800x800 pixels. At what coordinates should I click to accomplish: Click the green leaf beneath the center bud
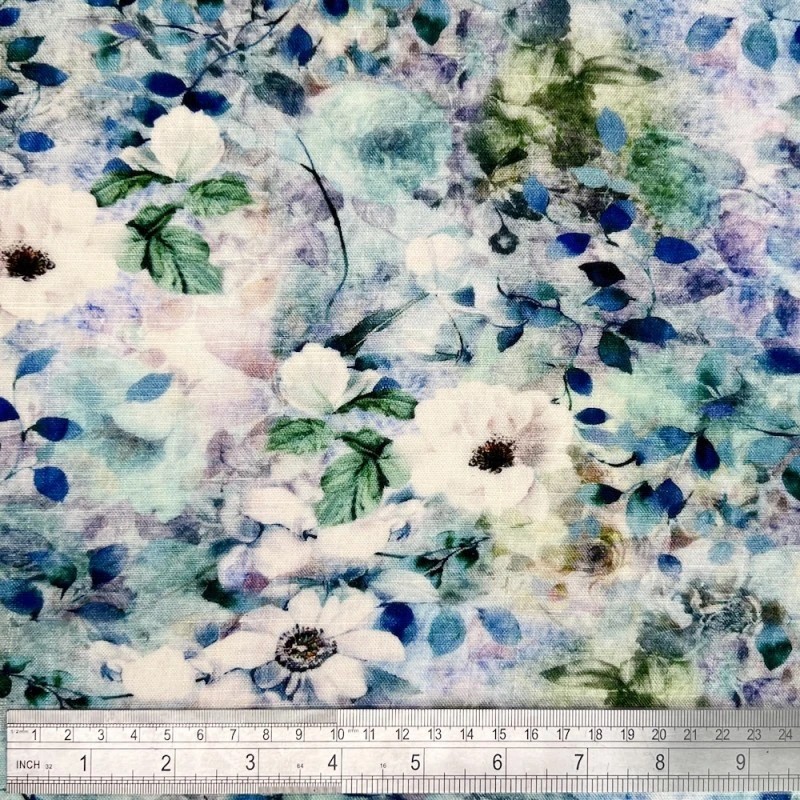352,480
